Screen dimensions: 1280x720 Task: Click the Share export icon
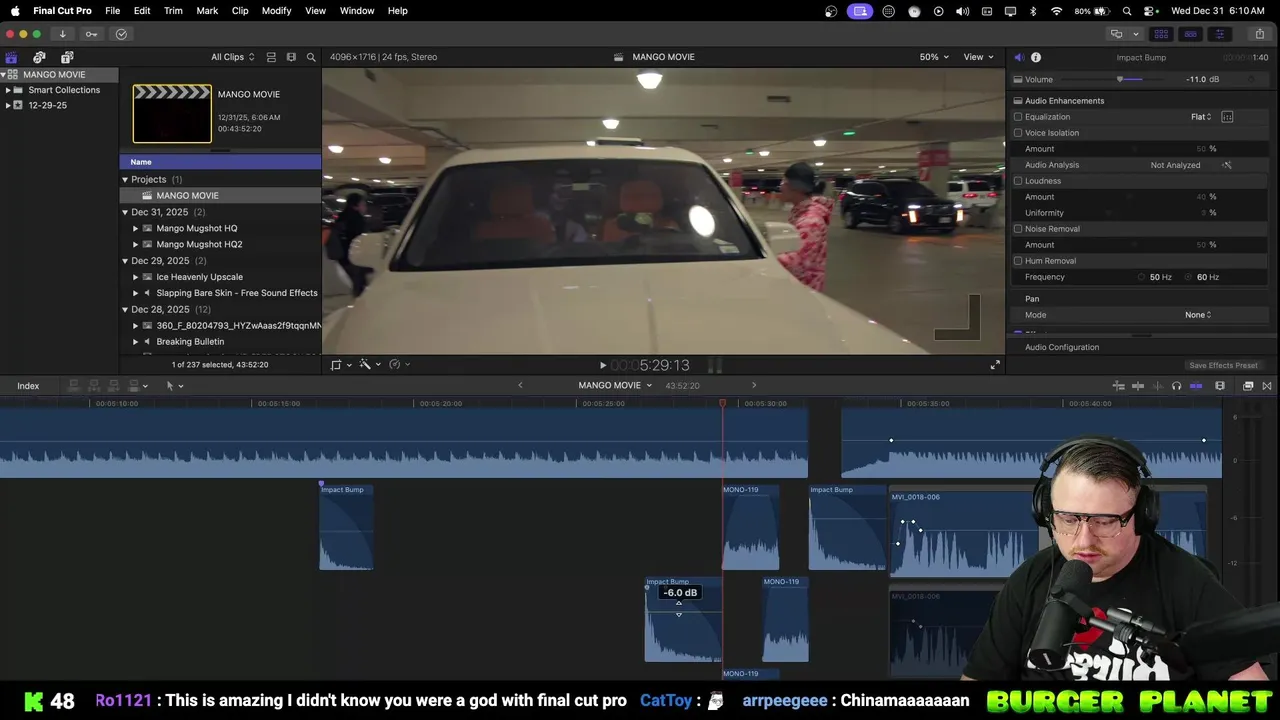(1260, 34)
